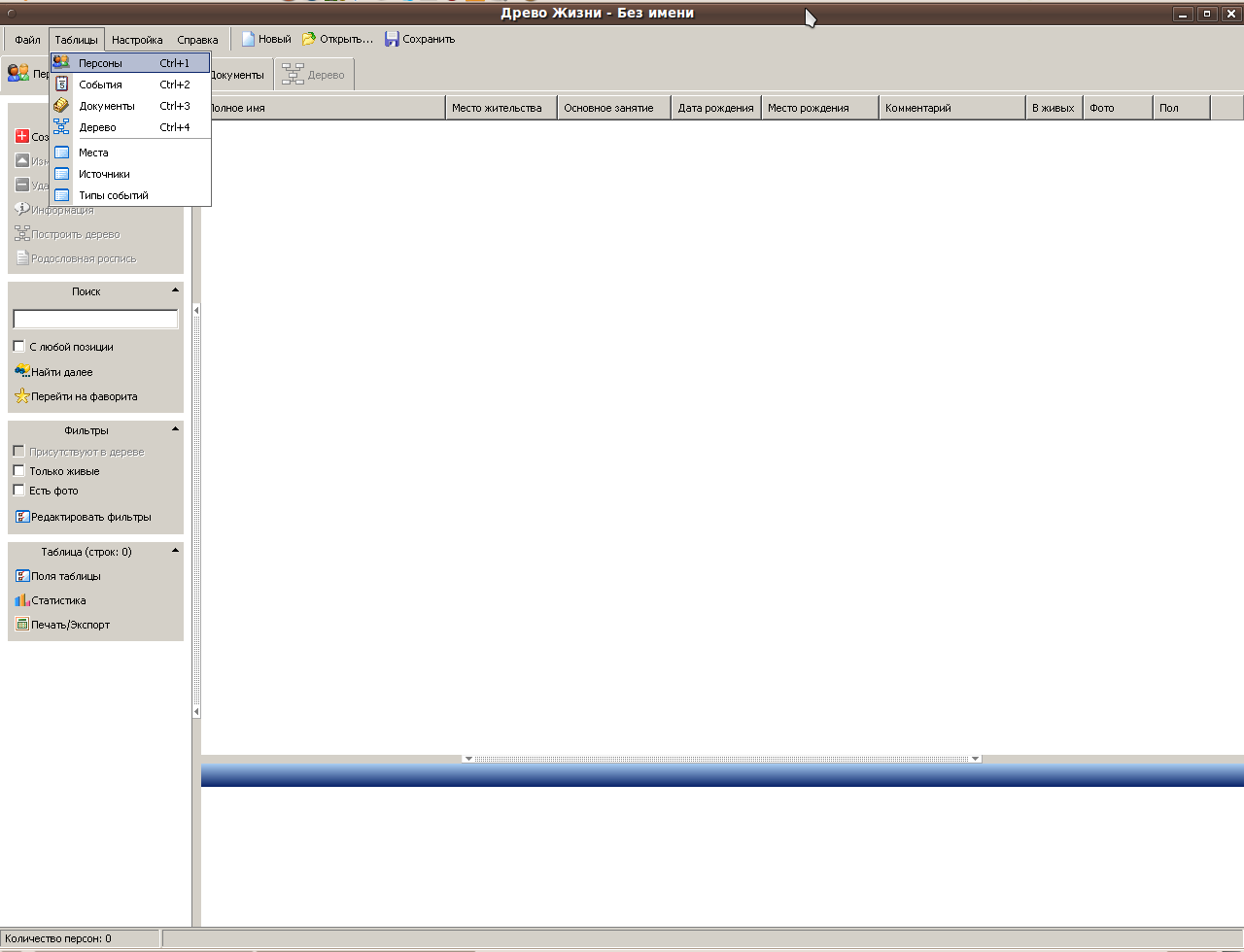Click the Перейти на фаворита star icon

click(22, 395)
